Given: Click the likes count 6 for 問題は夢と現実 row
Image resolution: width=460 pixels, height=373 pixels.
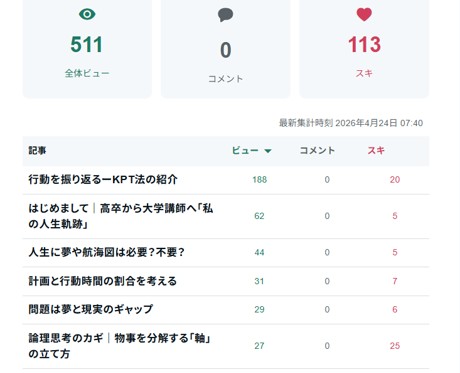Looking at the screenshot, I should tap(395, 310).
